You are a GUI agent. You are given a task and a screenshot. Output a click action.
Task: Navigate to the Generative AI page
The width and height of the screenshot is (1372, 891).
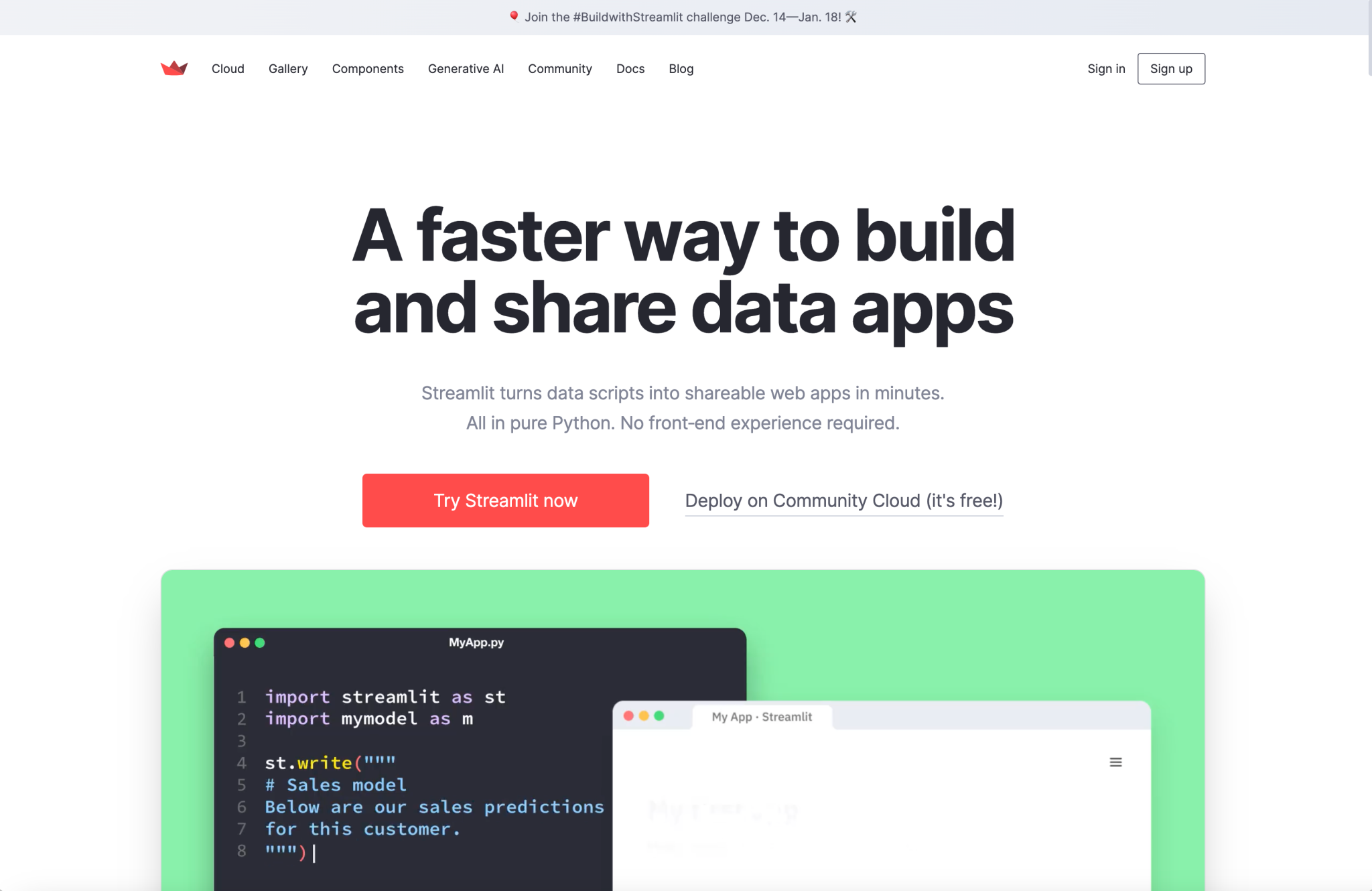click(466, 68)
